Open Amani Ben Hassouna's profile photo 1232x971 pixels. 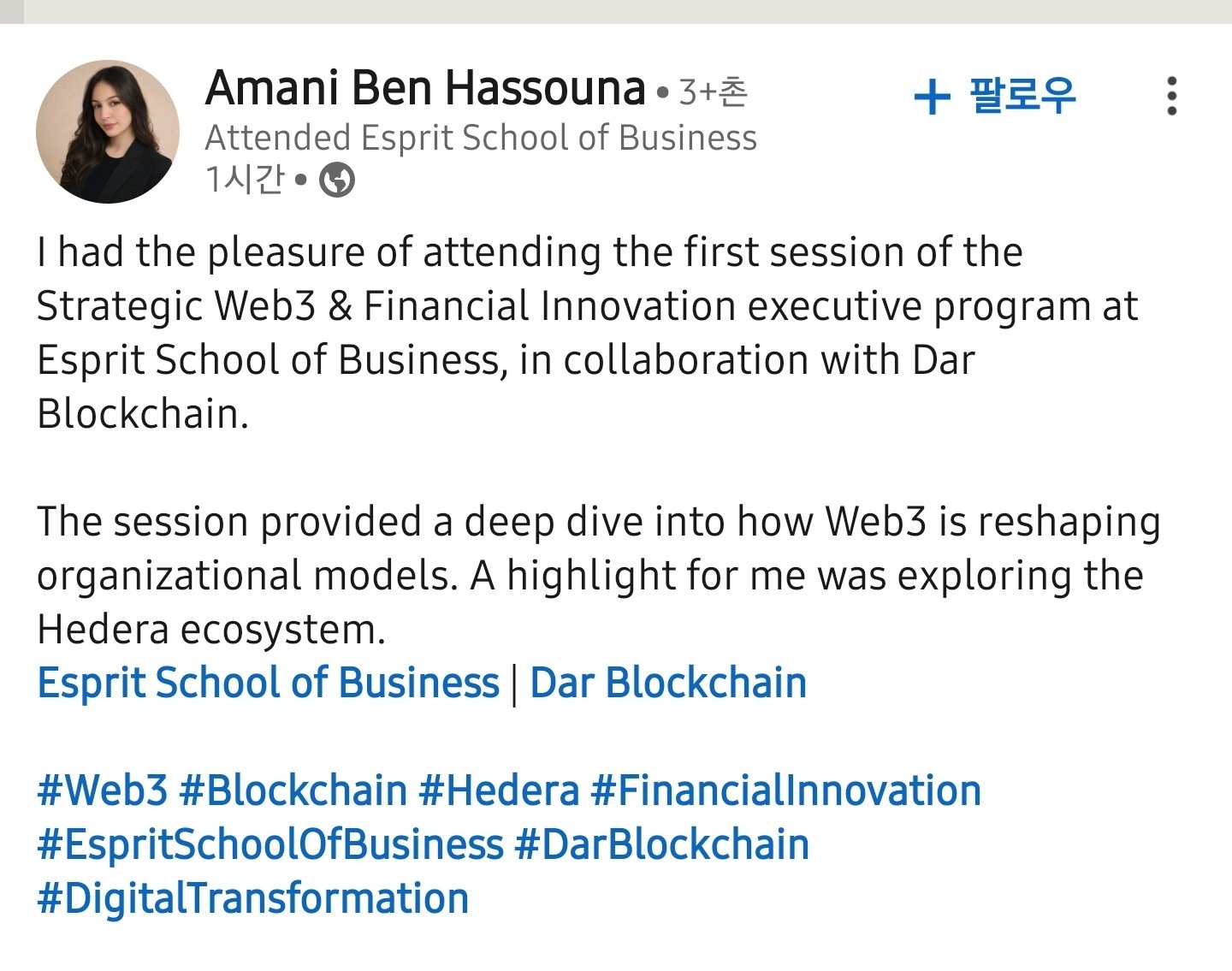point(108,132)
